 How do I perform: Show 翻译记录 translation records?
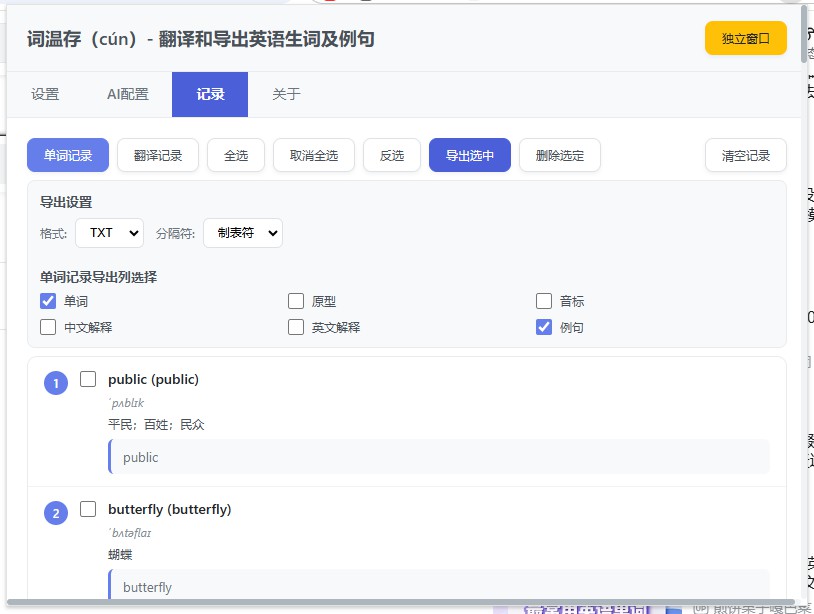(158, 155)
